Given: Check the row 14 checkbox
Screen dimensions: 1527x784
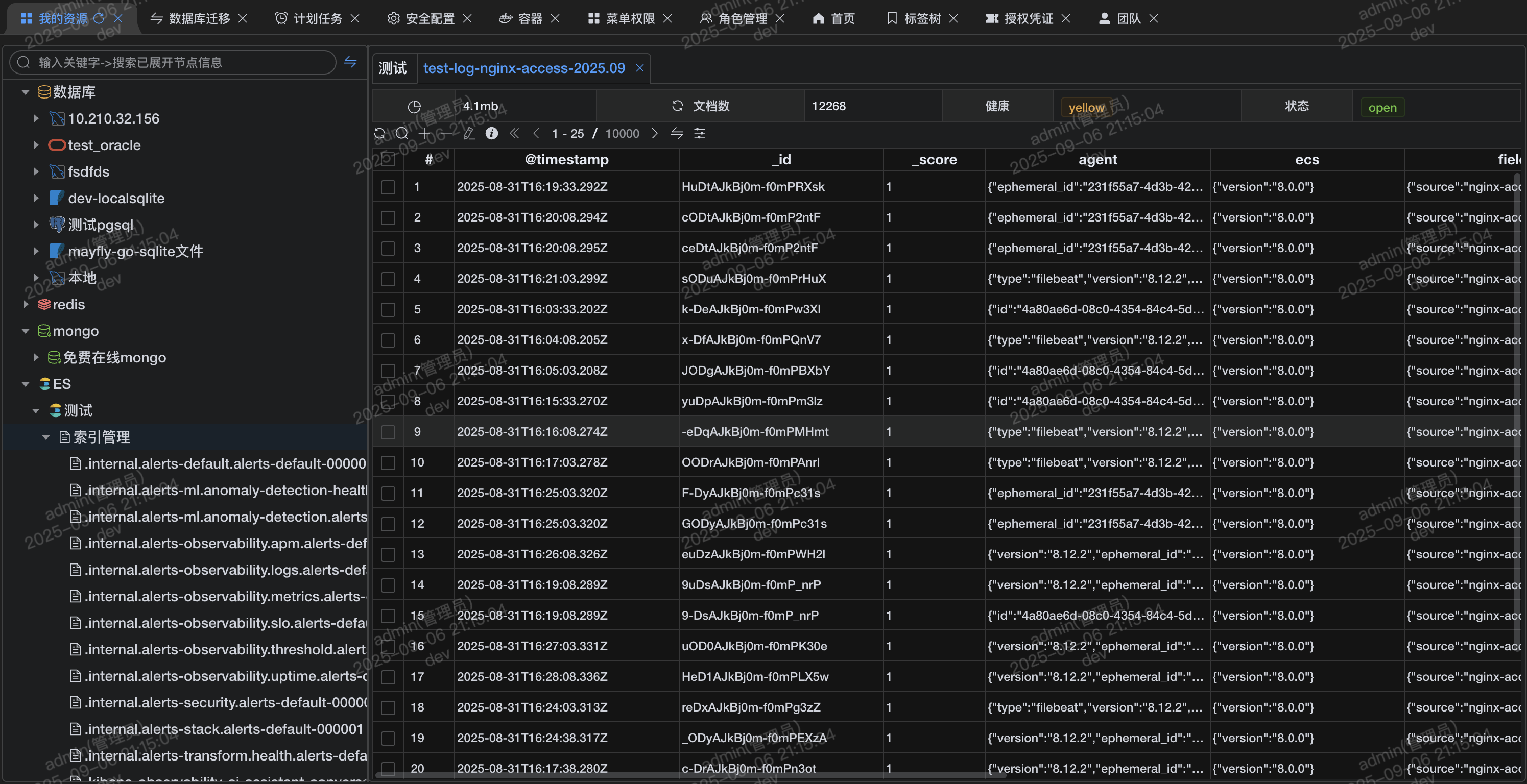Looking at the screenshot, I should pyautogui.click(x=388, y=585).
